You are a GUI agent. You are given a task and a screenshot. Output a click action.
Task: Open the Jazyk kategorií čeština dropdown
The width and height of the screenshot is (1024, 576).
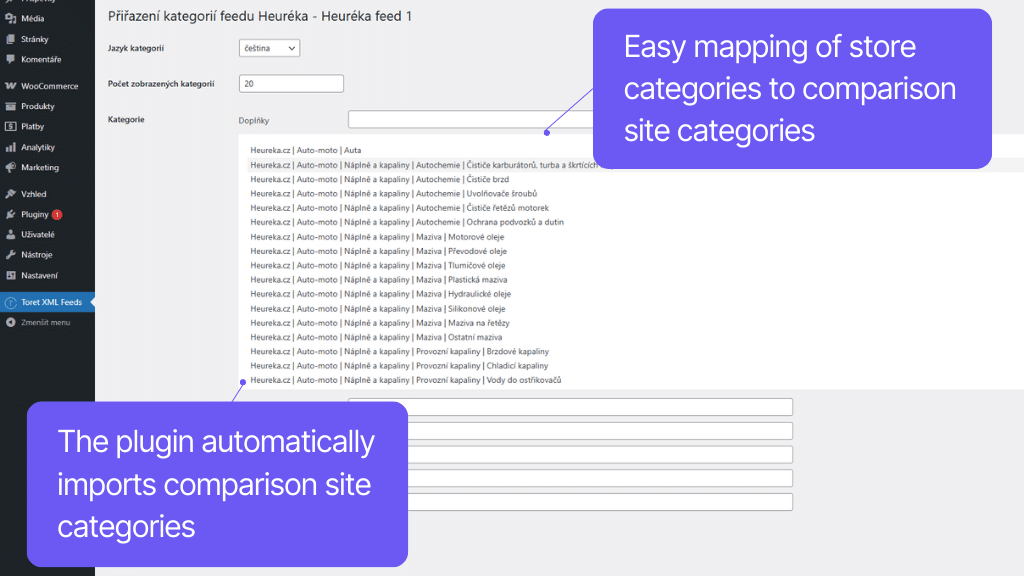[269, 48]
